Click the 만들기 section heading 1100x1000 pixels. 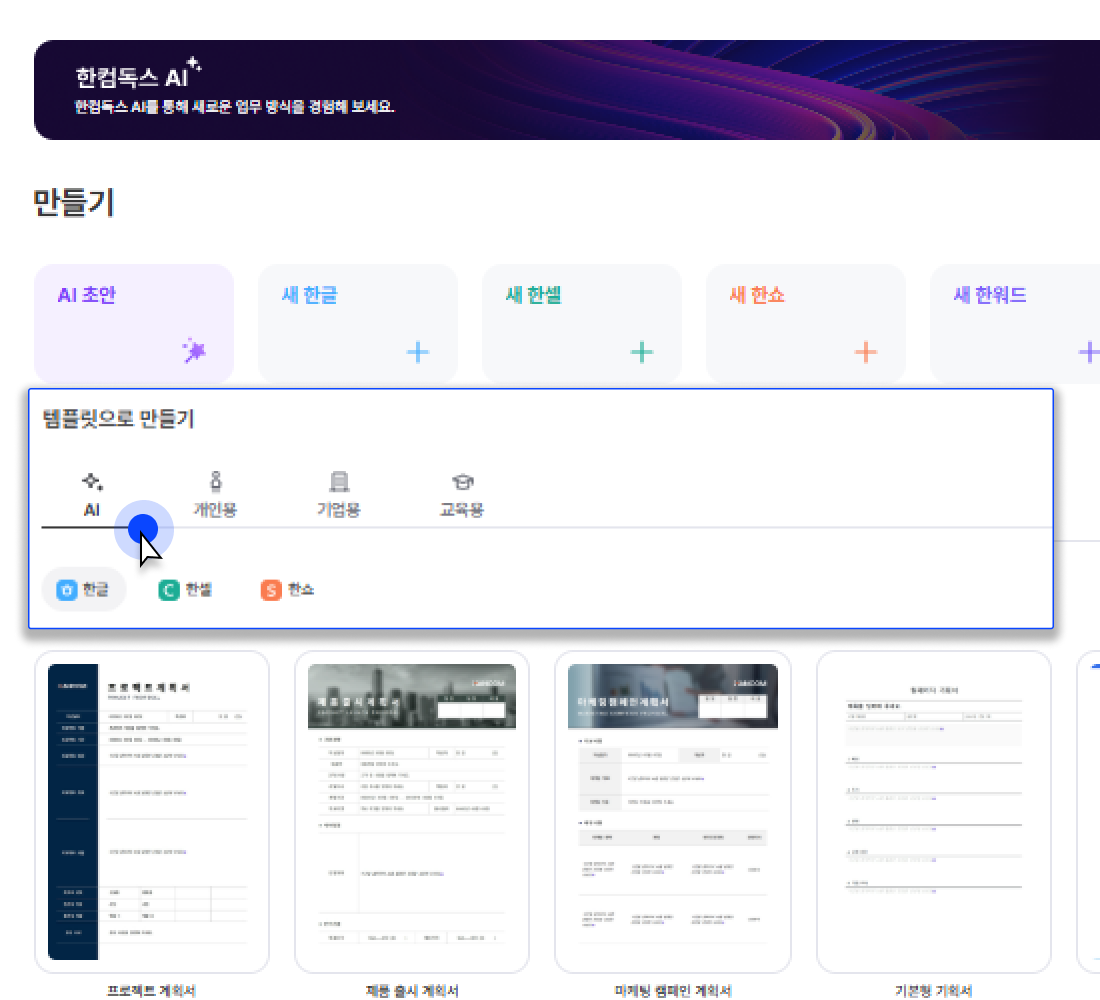pos(73,202)
